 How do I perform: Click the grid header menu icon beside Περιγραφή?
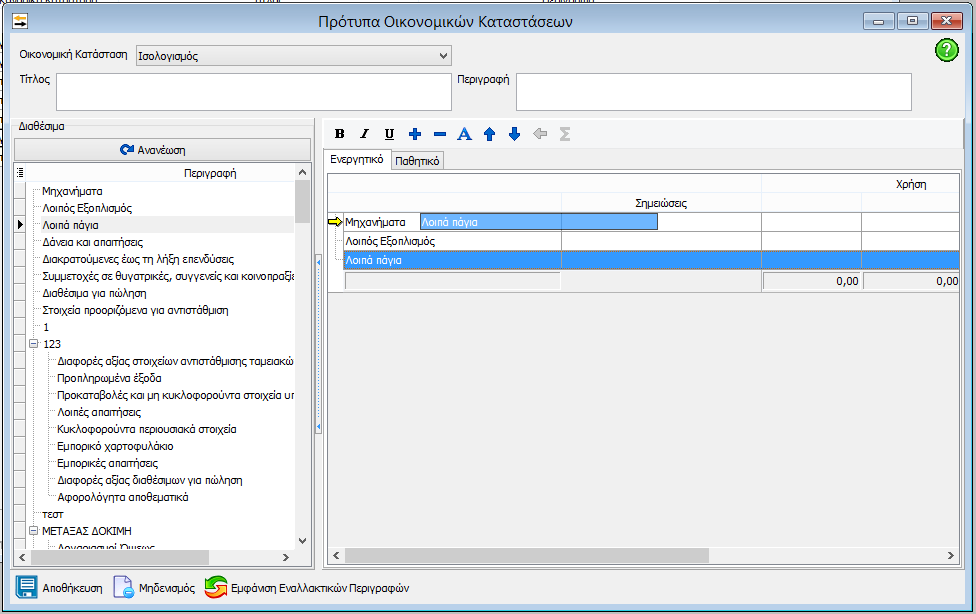click(20, 172)
